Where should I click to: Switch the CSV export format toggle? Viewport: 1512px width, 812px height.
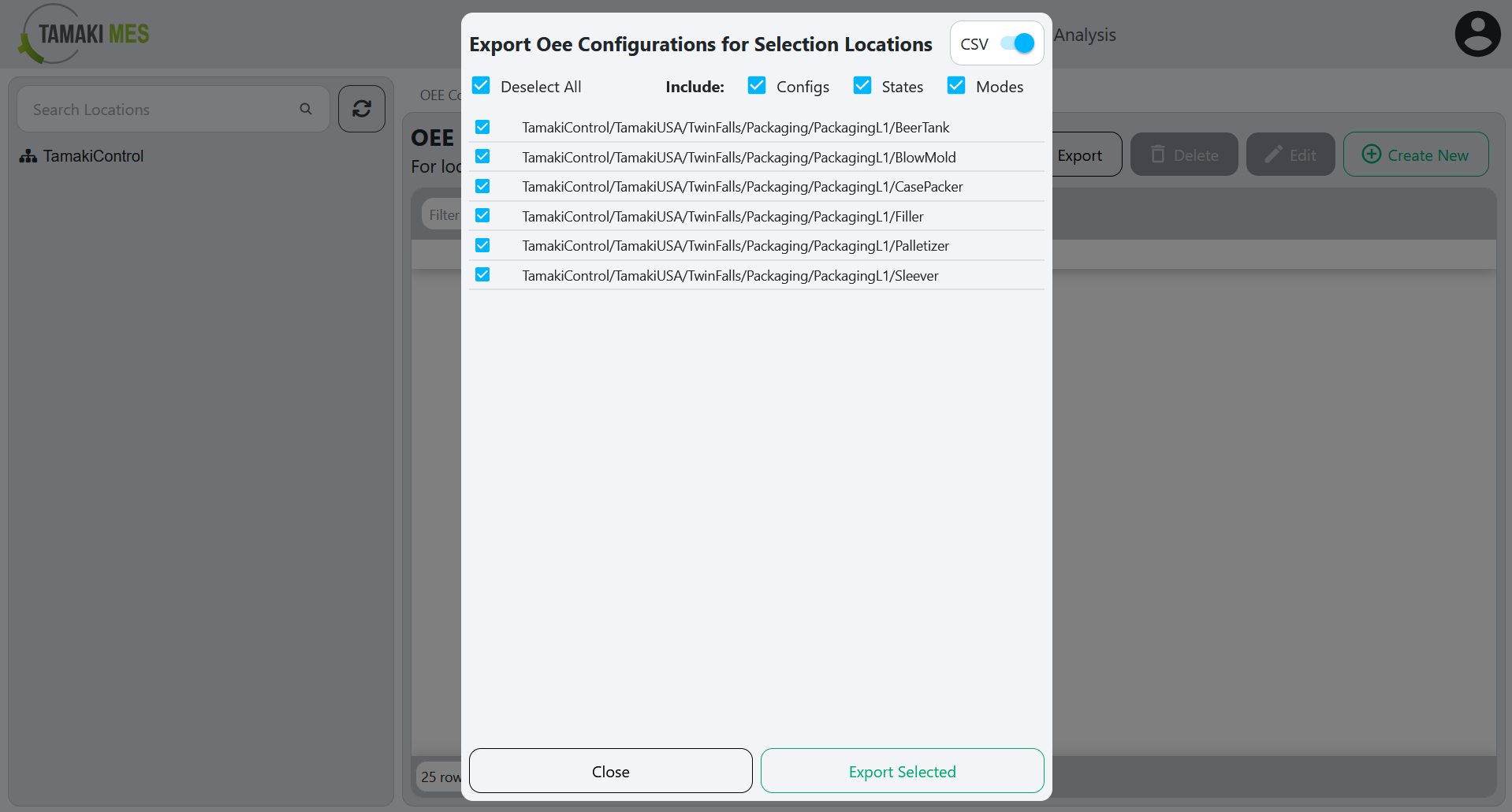pyautogui.click(x=1019, y=43)
